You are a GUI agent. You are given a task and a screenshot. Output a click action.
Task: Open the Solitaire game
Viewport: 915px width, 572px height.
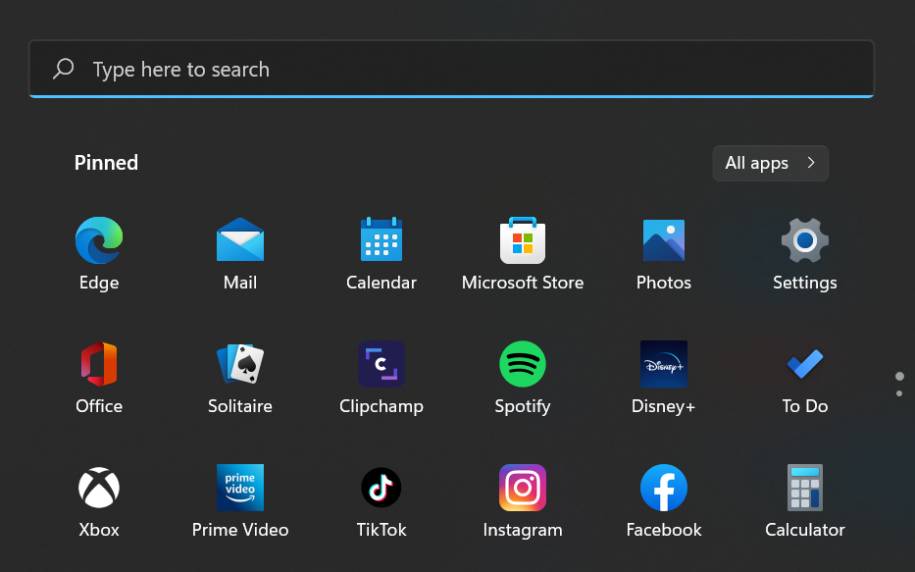[x=240, y=364]
